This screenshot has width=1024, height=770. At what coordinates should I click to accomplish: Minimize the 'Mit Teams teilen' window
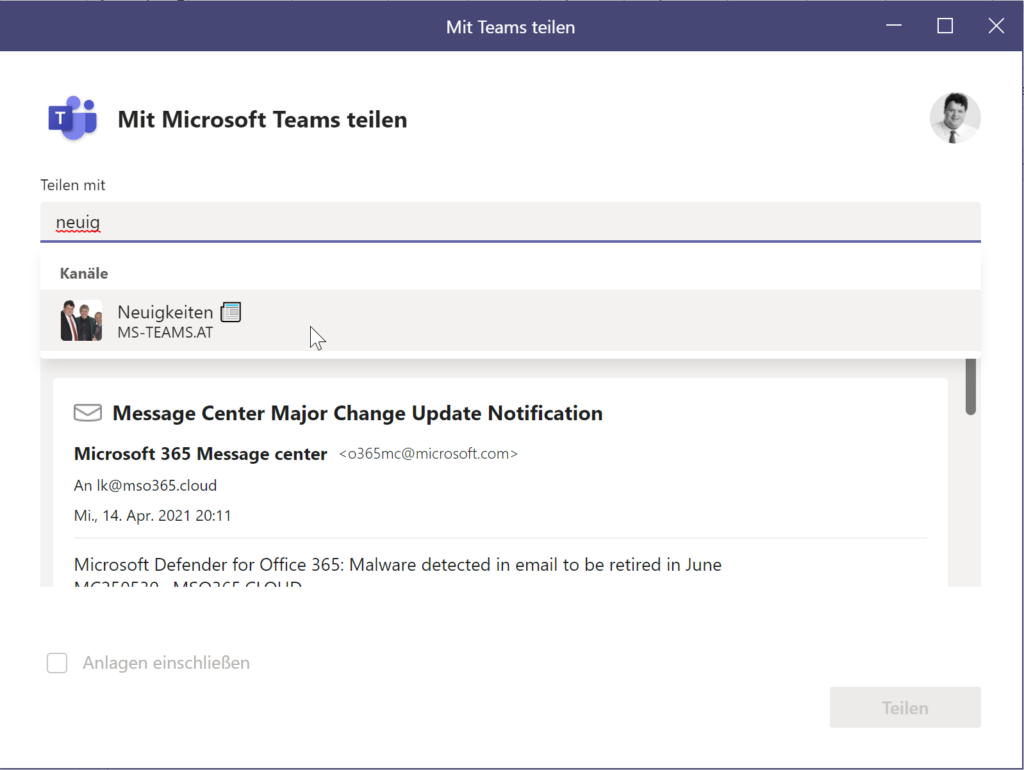pos(894,26)
